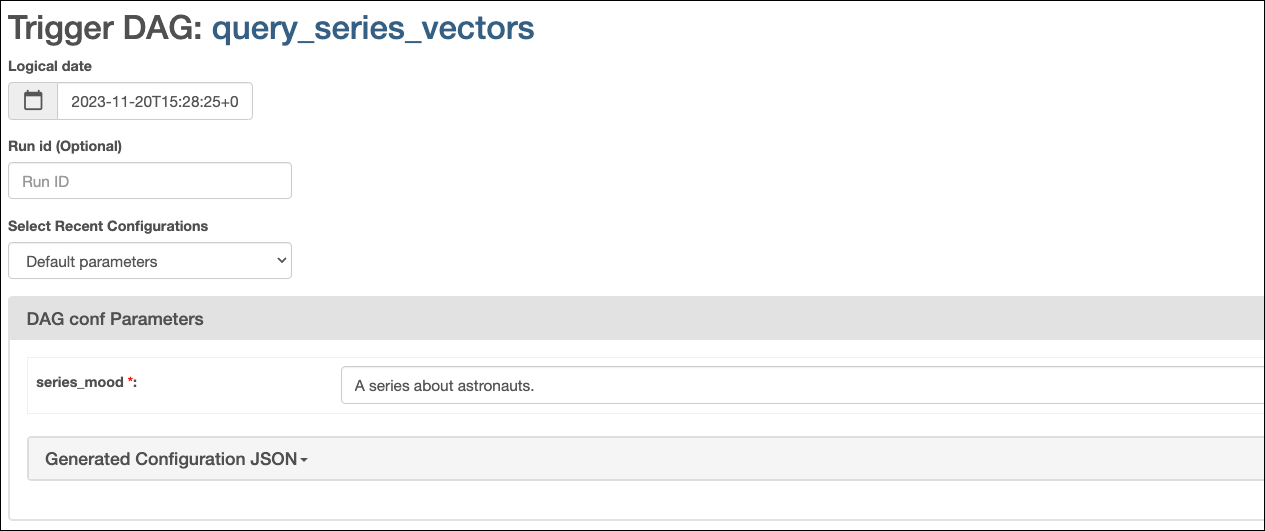Open the query_series_vectors DAG link

373,29
